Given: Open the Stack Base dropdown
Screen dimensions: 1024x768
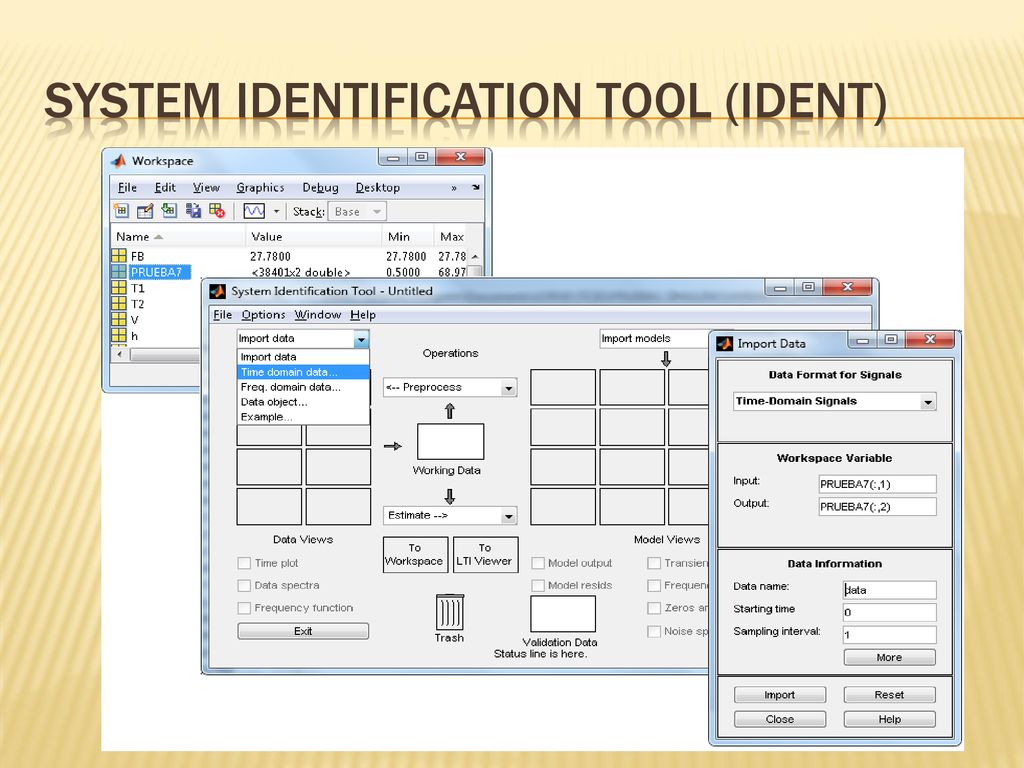Looking at the screenshot, I should click(x=357, y=212).
